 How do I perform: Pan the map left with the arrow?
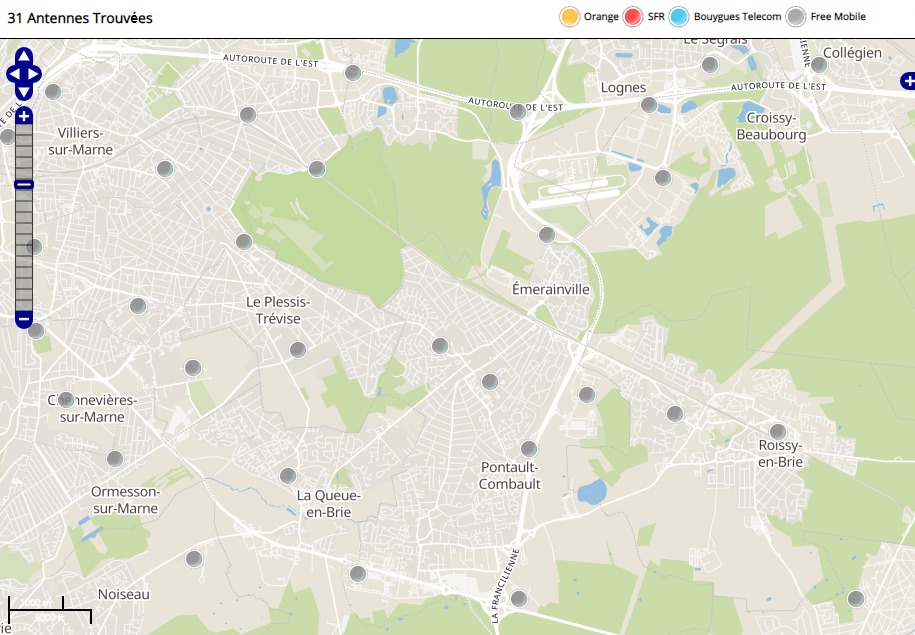12,74
